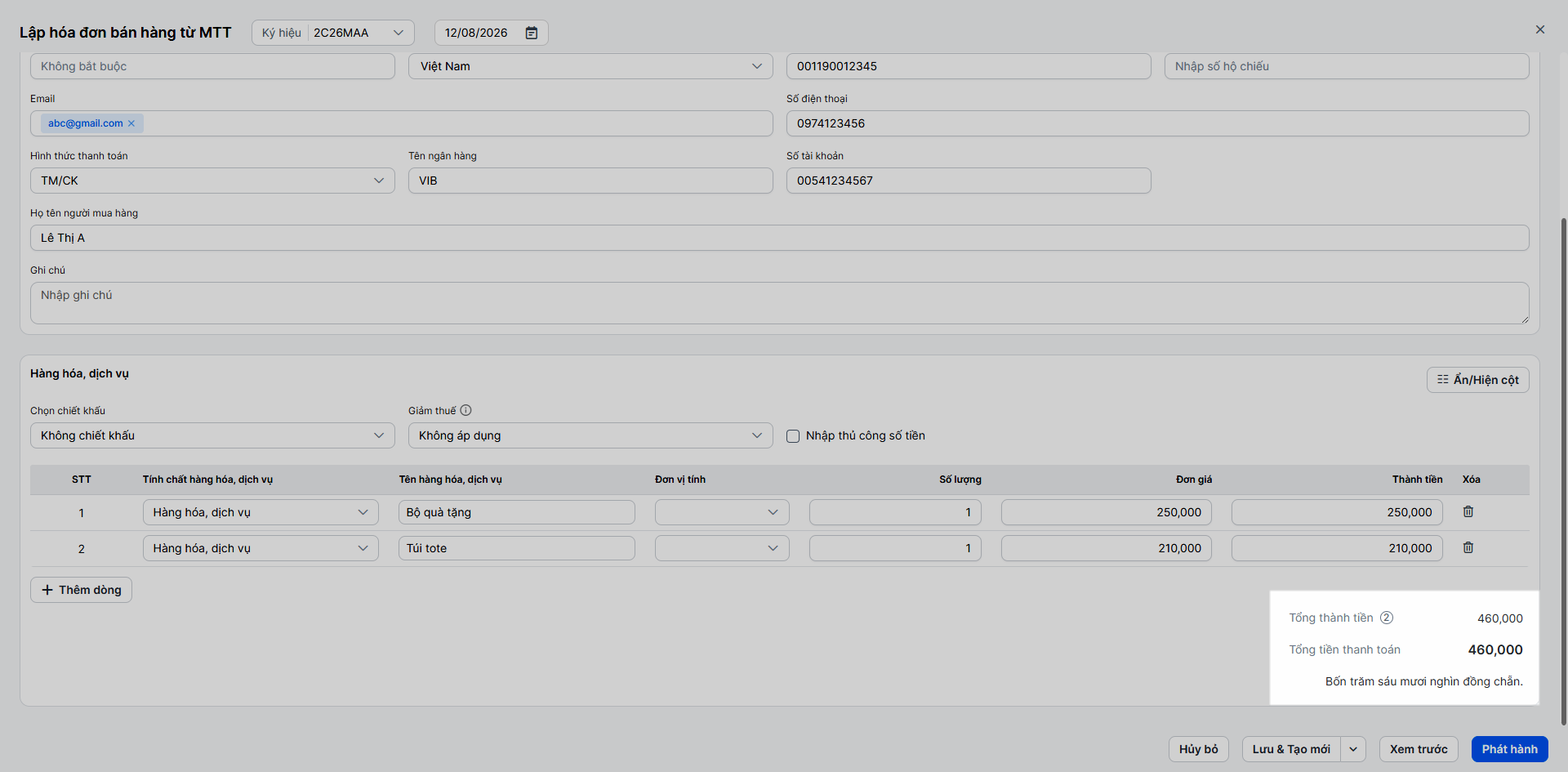Click the bank name field VIB

click(590, 181)
